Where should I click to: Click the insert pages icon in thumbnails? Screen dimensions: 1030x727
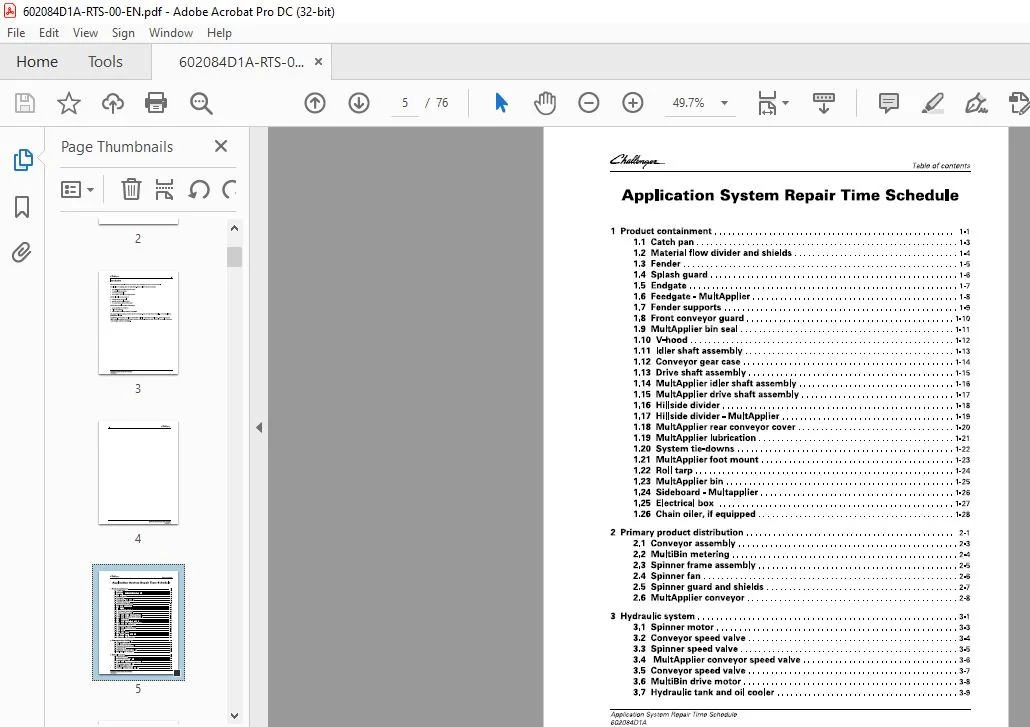click(x=164, y=190)
